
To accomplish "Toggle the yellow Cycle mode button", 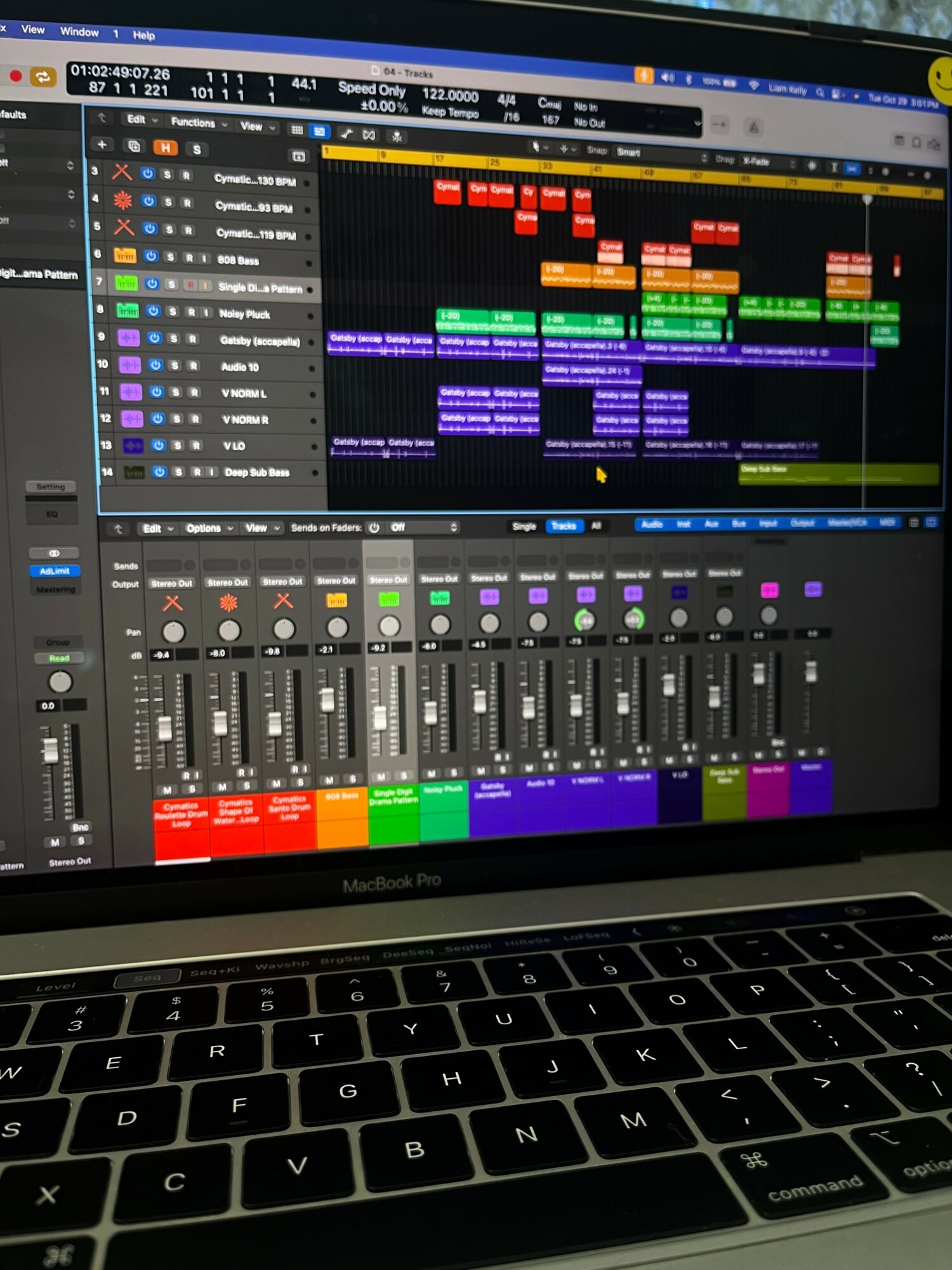I will [43, 77].
